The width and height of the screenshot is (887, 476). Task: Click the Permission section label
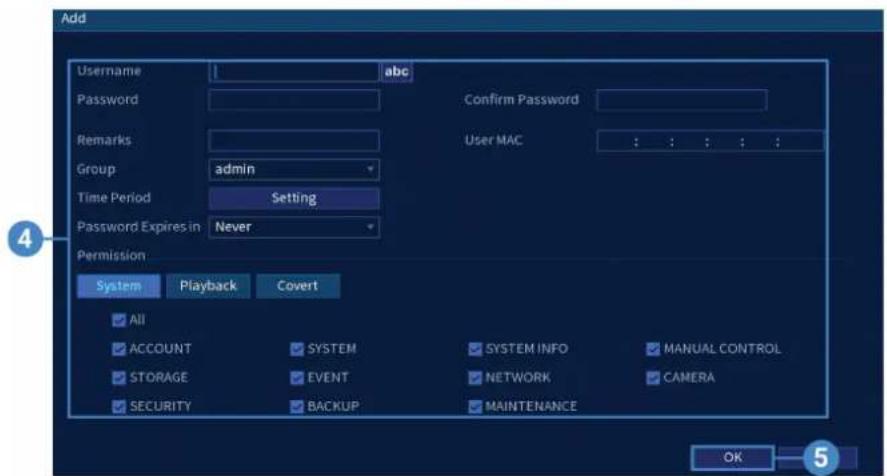click(111, 255)
